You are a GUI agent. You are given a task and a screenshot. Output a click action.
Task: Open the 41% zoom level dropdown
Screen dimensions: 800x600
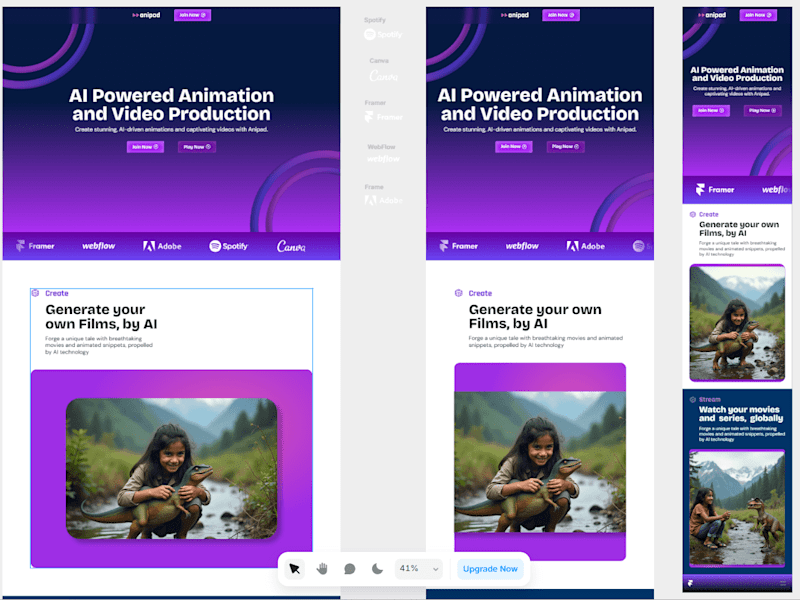(418, 568)
